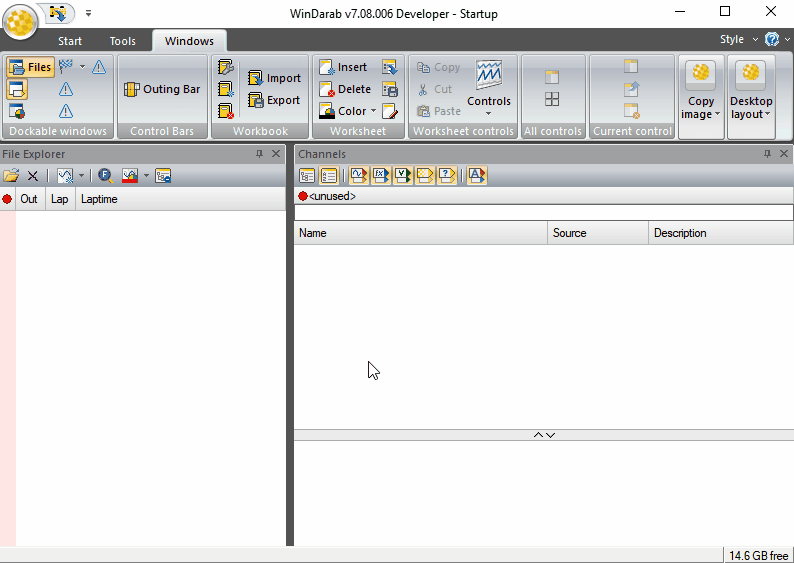The image size is (794, 563).
Task: Open the Desktop layout dropdown
Action: (751, 96)
